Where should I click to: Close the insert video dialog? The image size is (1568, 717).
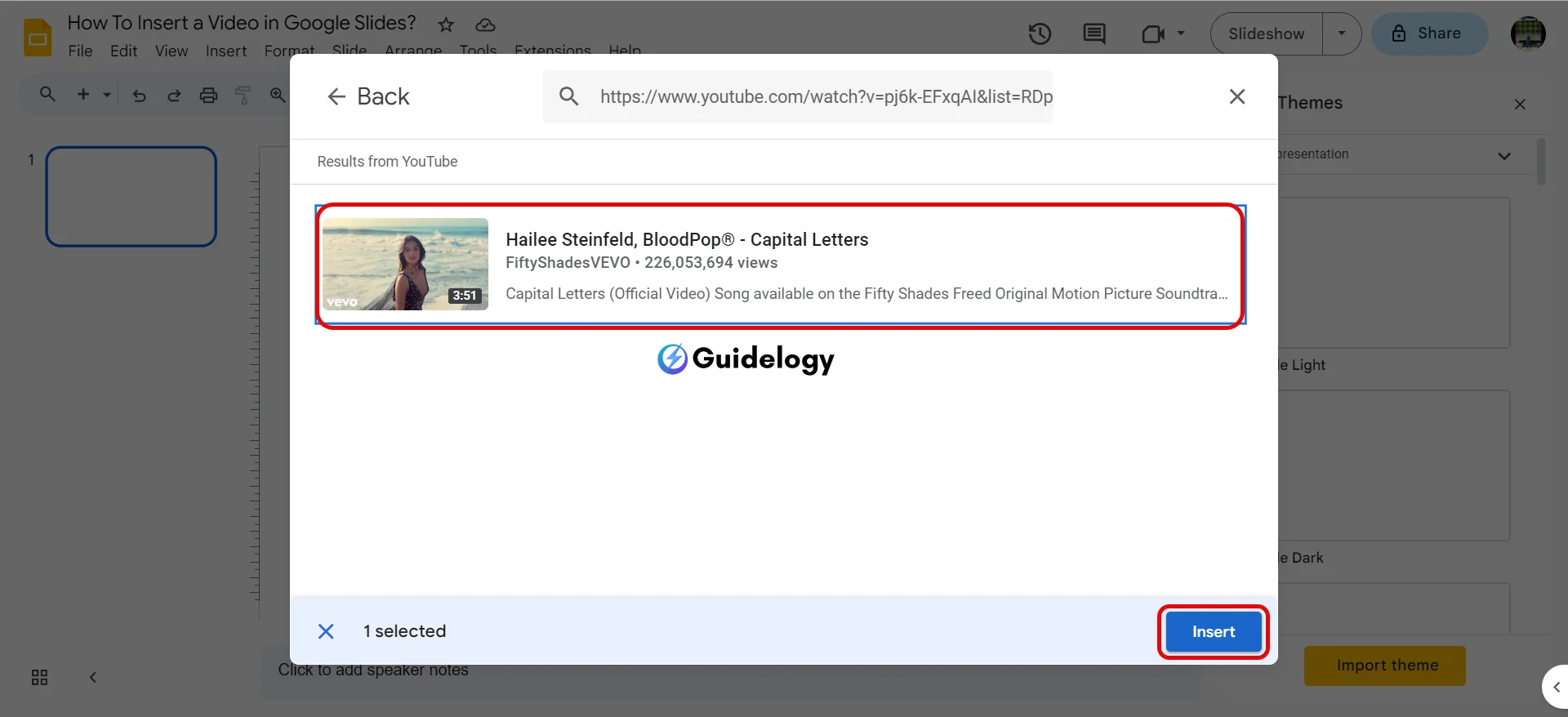1237,96
